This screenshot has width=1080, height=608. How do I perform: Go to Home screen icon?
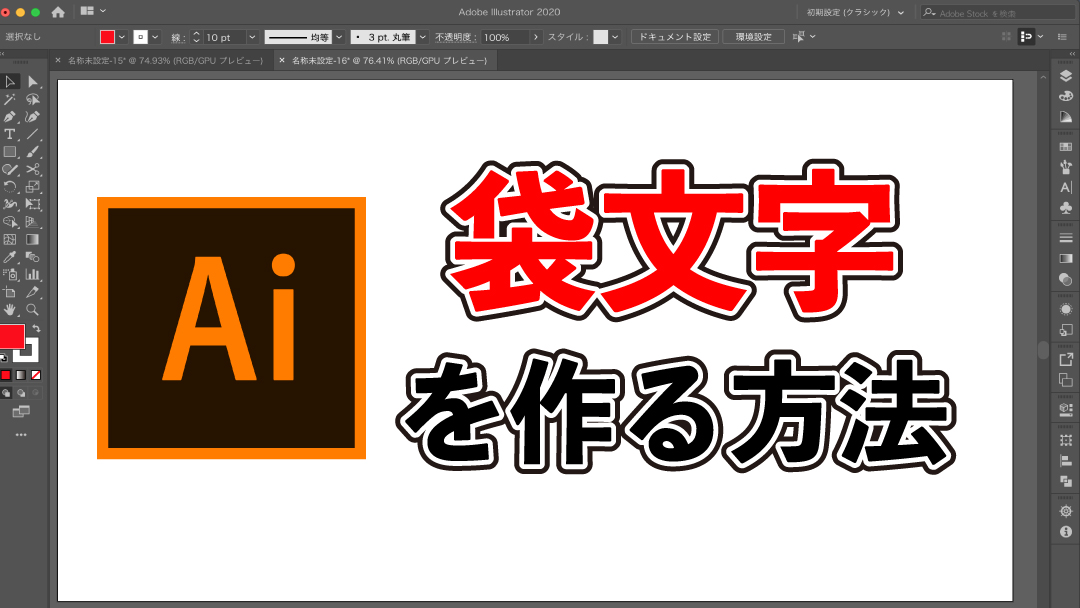(x=58, y=12)
